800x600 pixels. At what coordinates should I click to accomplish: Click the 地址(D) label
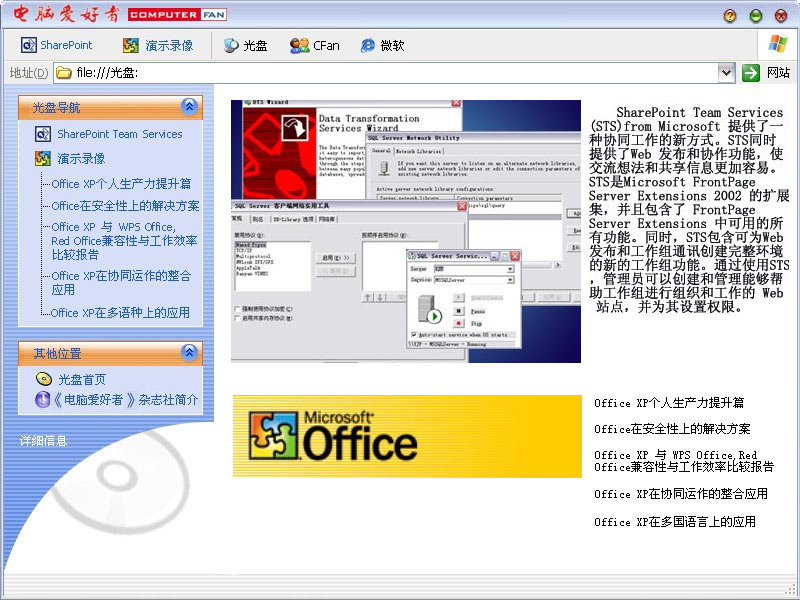(29, 73)
